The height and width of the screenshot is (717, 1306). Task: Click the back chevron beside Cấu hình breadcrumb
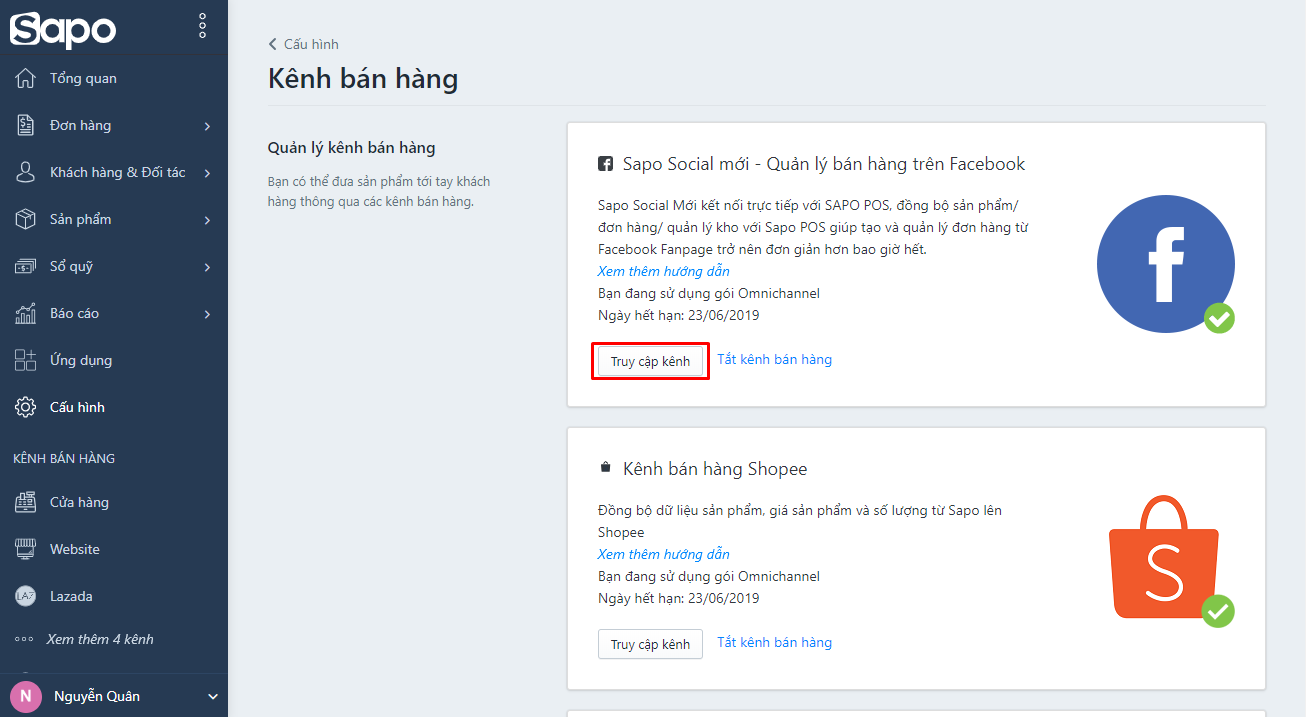click(x=272, y=44)
